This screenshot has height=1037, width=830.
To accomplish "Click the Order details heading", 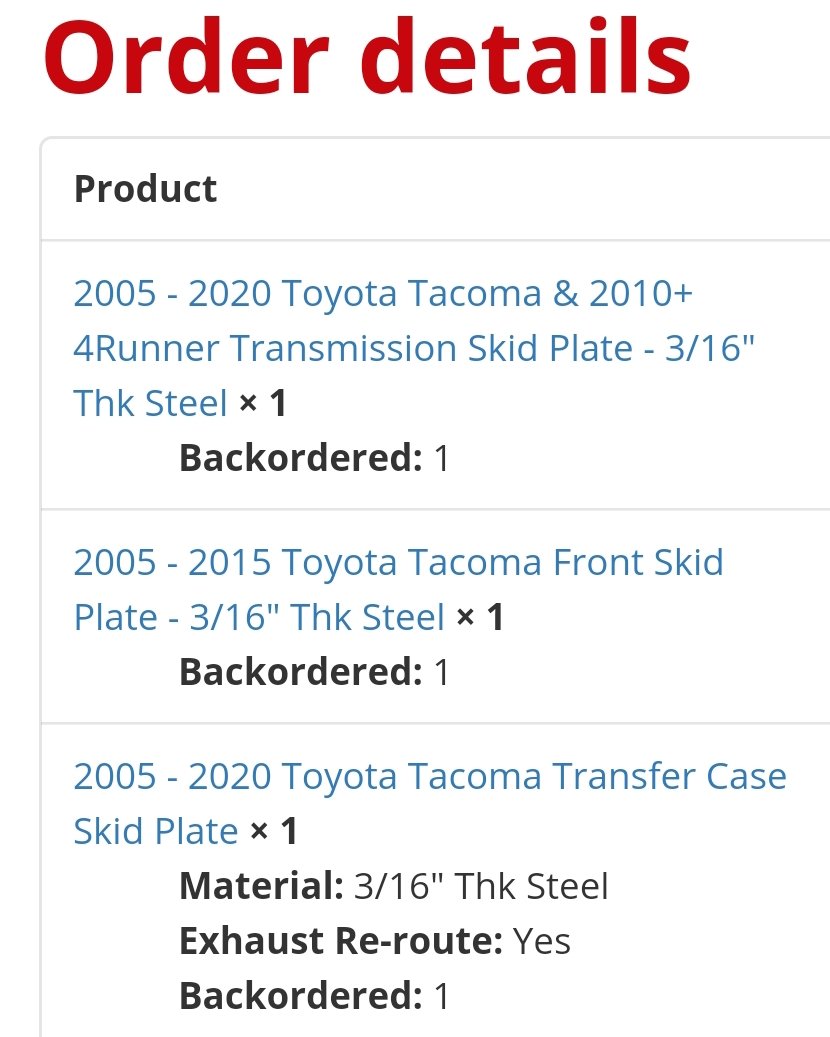I will click(368, 58).
